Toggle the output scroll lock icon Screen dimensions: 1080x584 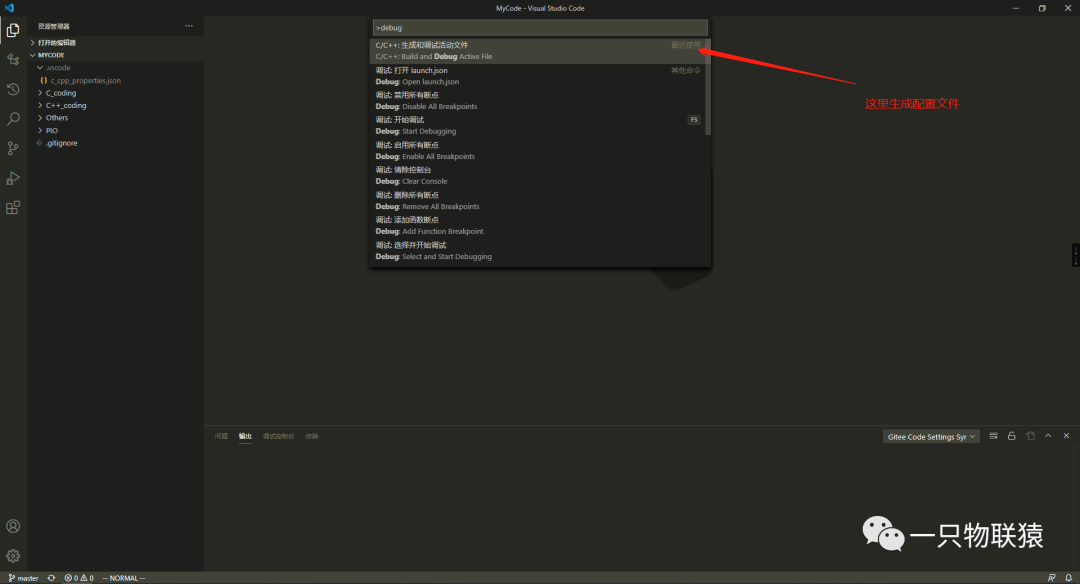click(1012, 436)
